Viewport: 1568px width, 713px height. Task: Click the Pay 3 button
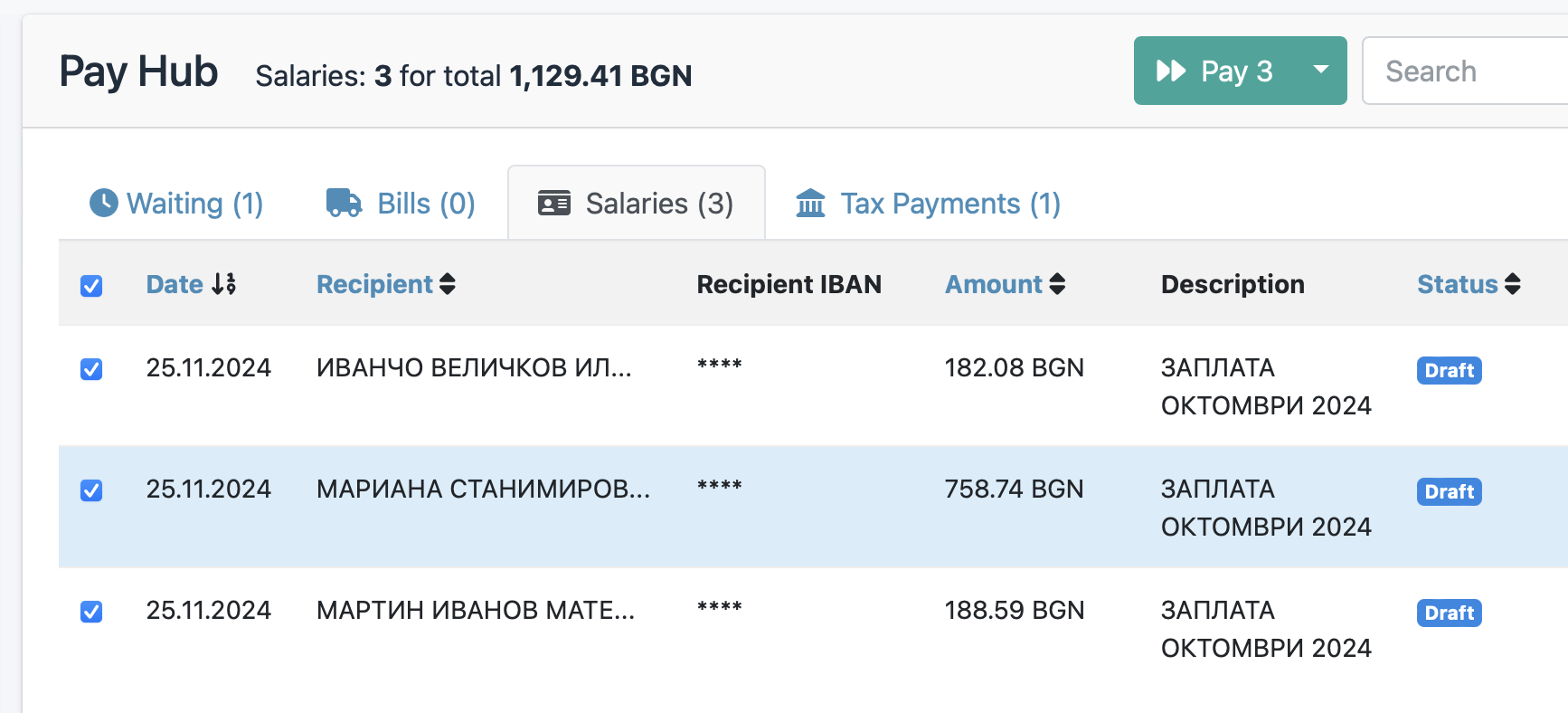[1215, 71]
